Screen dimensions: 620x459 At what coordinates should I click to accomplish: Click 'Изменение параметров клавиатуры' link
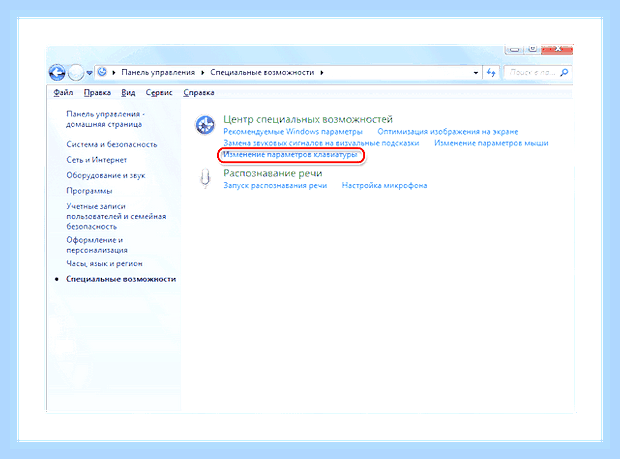point(290,155)
